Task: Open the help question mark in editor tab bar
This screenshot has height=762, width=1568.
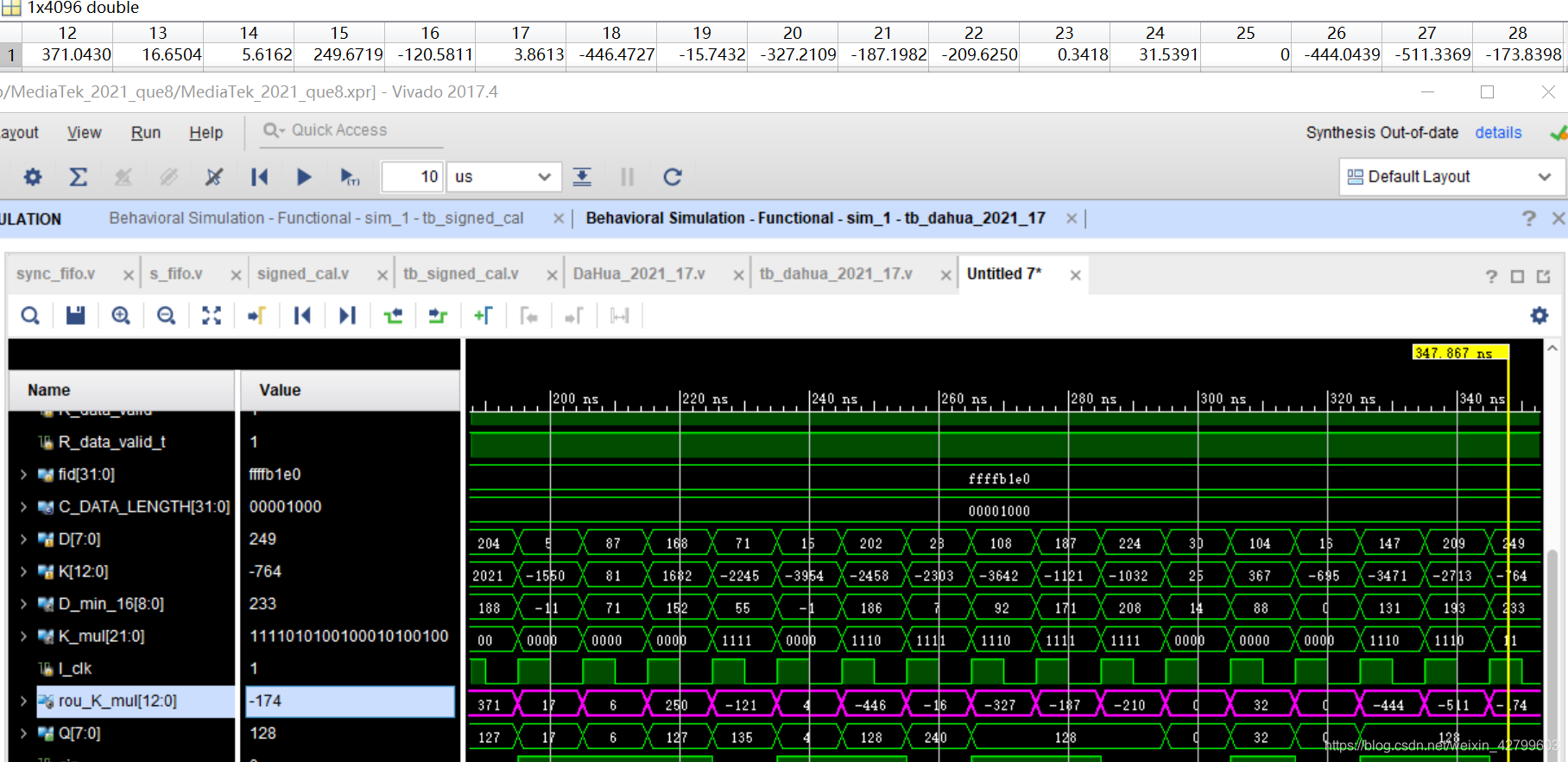Action: 1491,276
